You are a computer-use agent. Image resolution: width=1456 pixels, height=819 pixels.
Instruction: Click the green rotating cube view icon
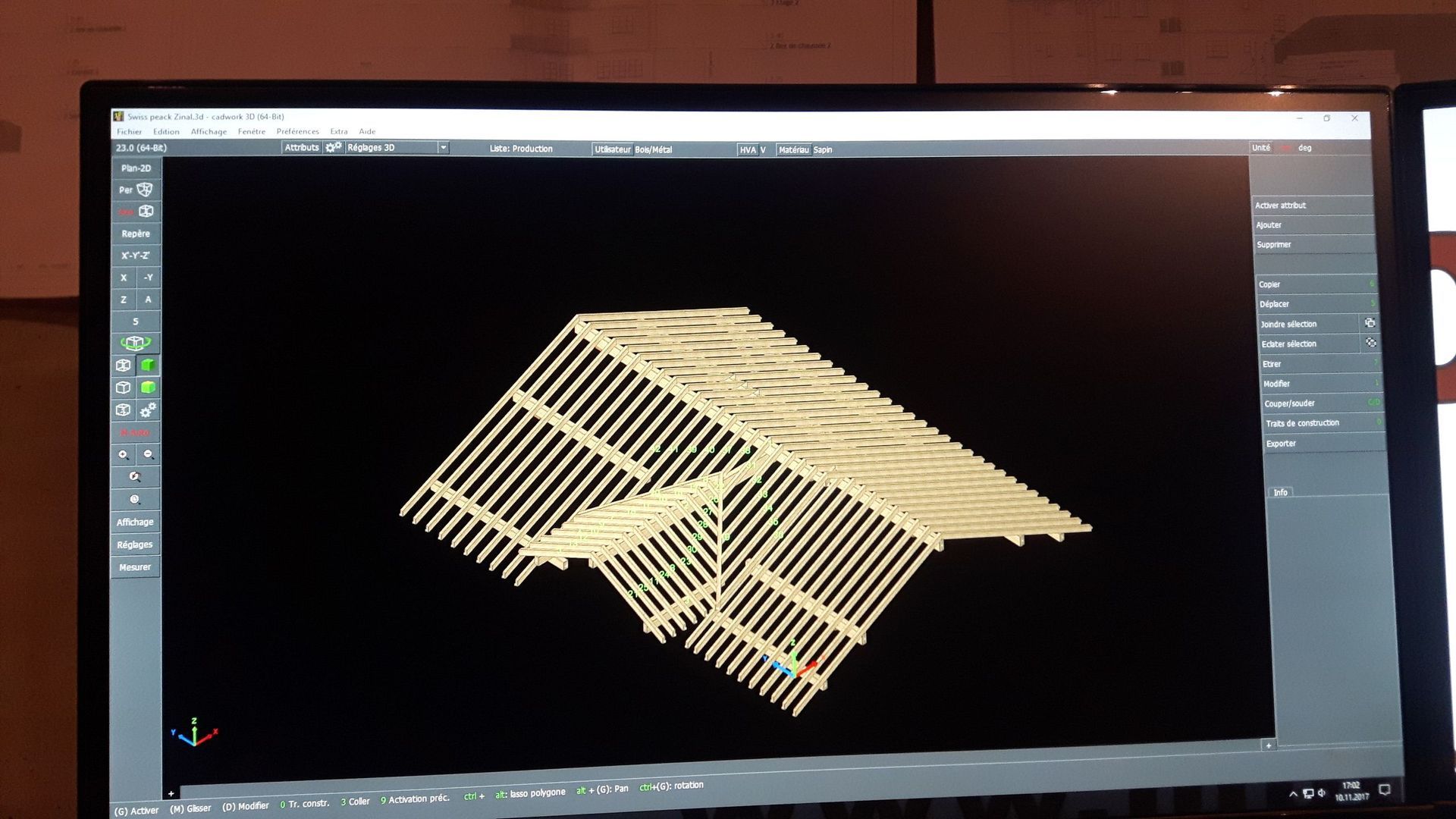pos(136,343)
